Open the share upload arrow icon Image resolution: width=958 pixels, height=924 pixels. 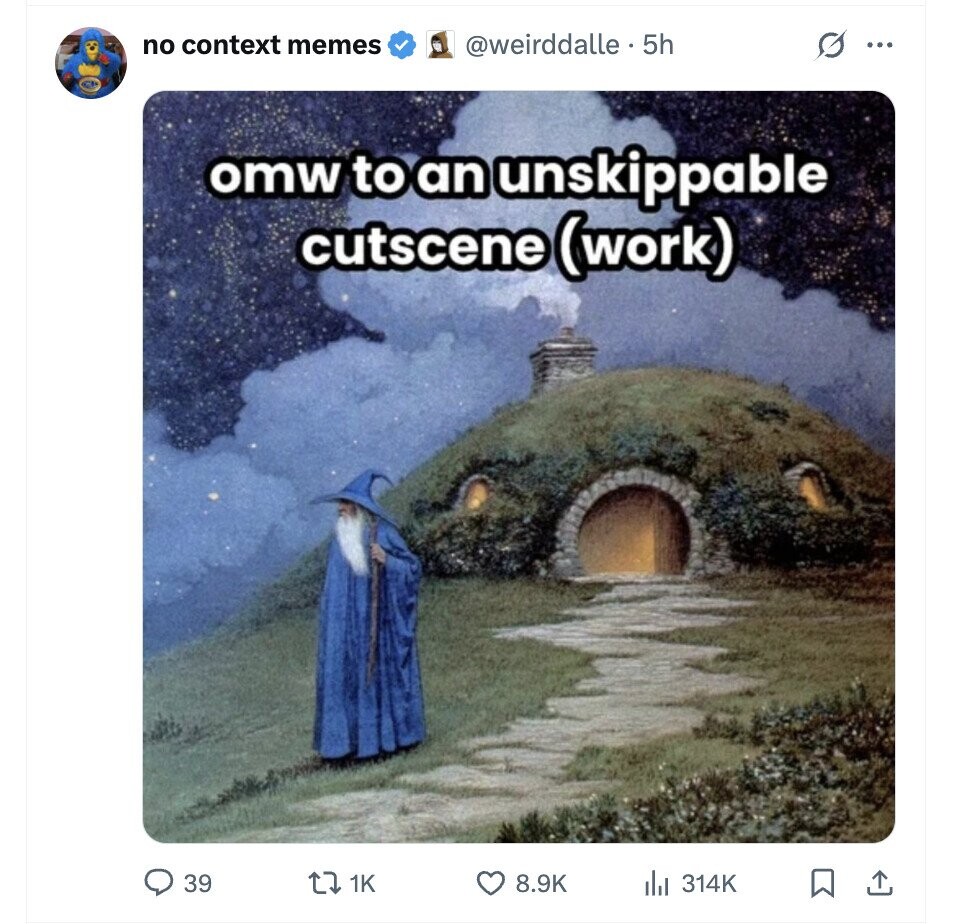coord(880,884)
